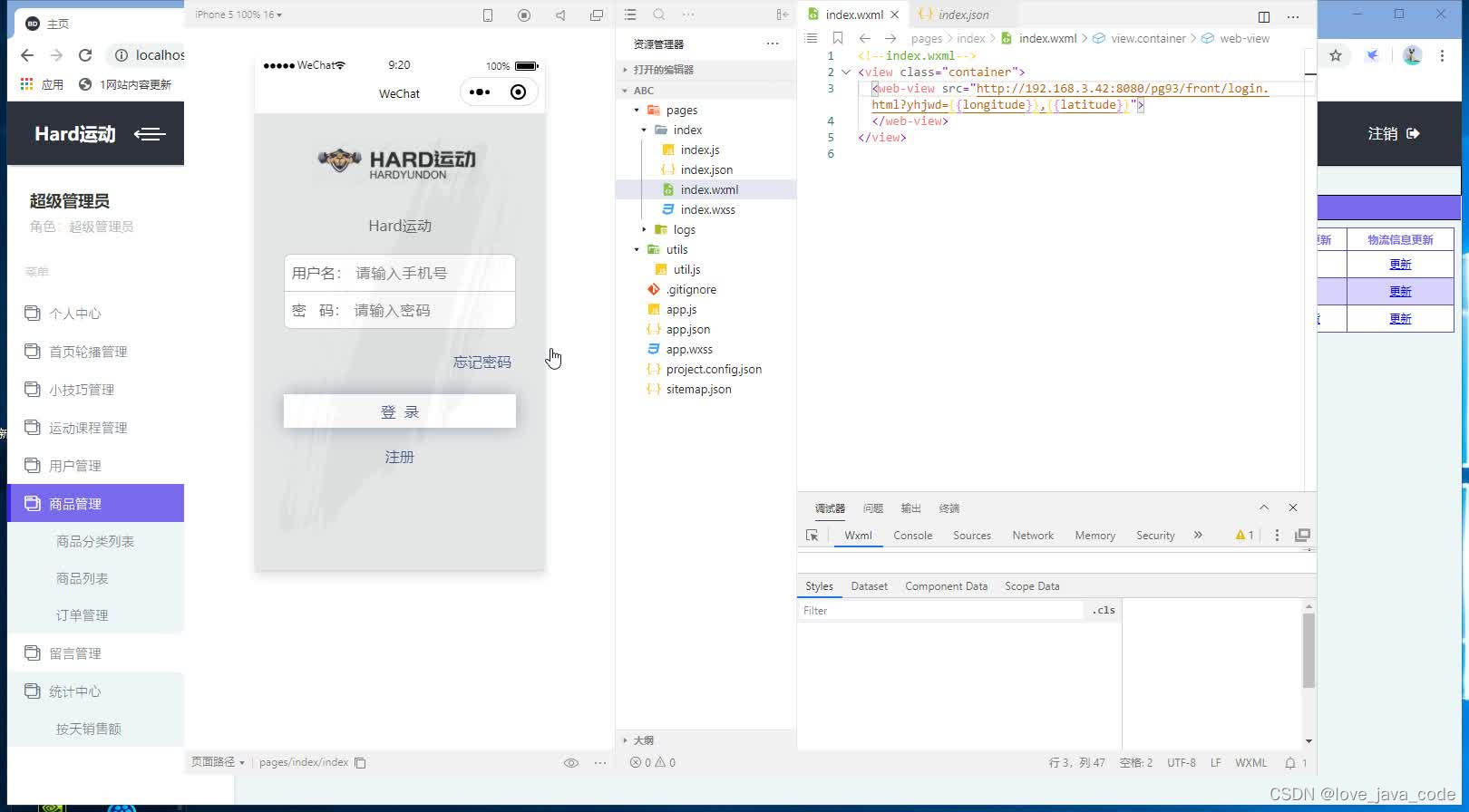The height and width of the screenshot is (812, 1469).
Task: Open the 资源管理器 more options dots
Action: coord(773,43)
